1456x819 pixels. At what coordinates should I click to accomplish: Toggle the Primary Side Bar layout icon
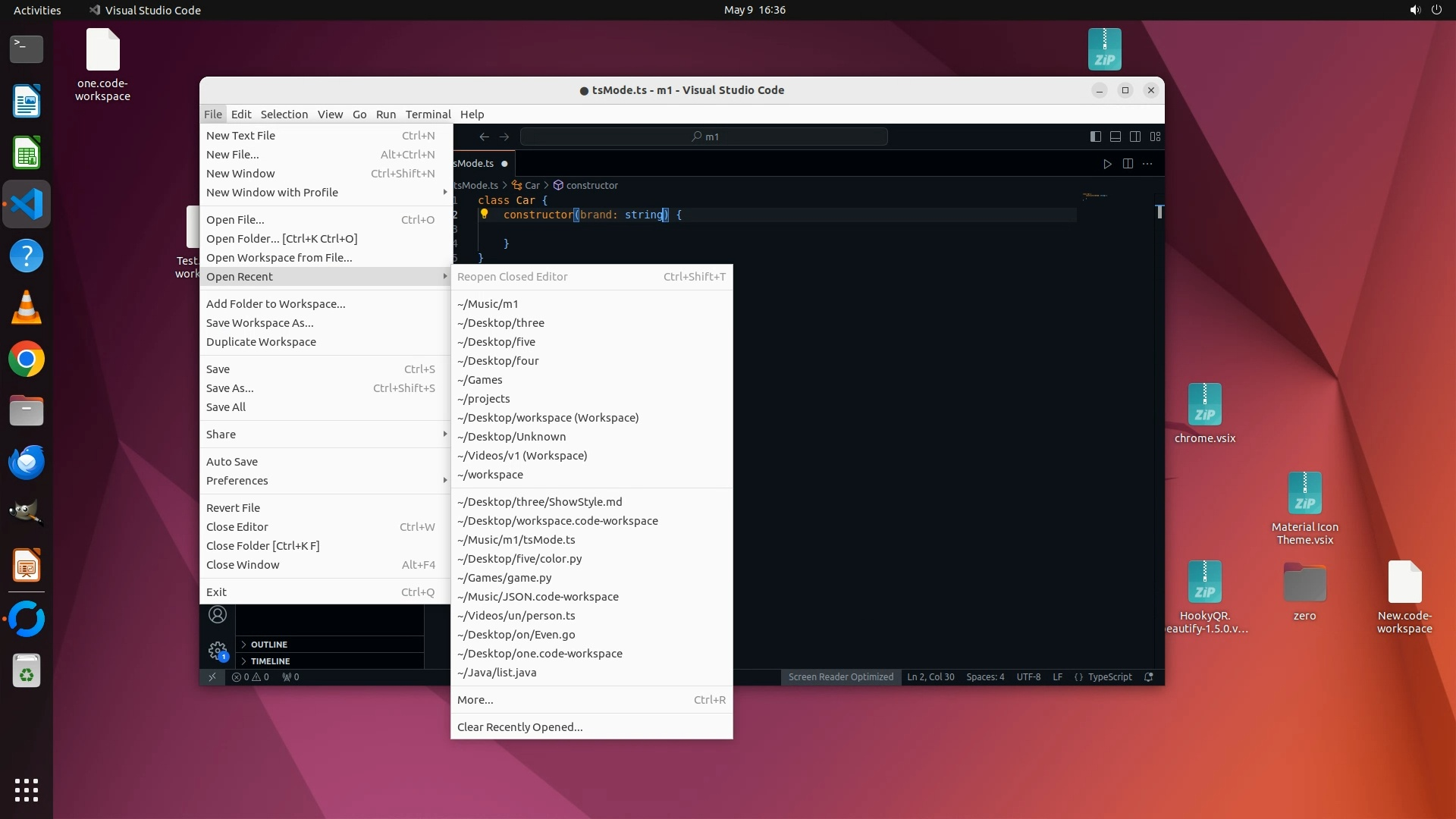click(1095, 136)
